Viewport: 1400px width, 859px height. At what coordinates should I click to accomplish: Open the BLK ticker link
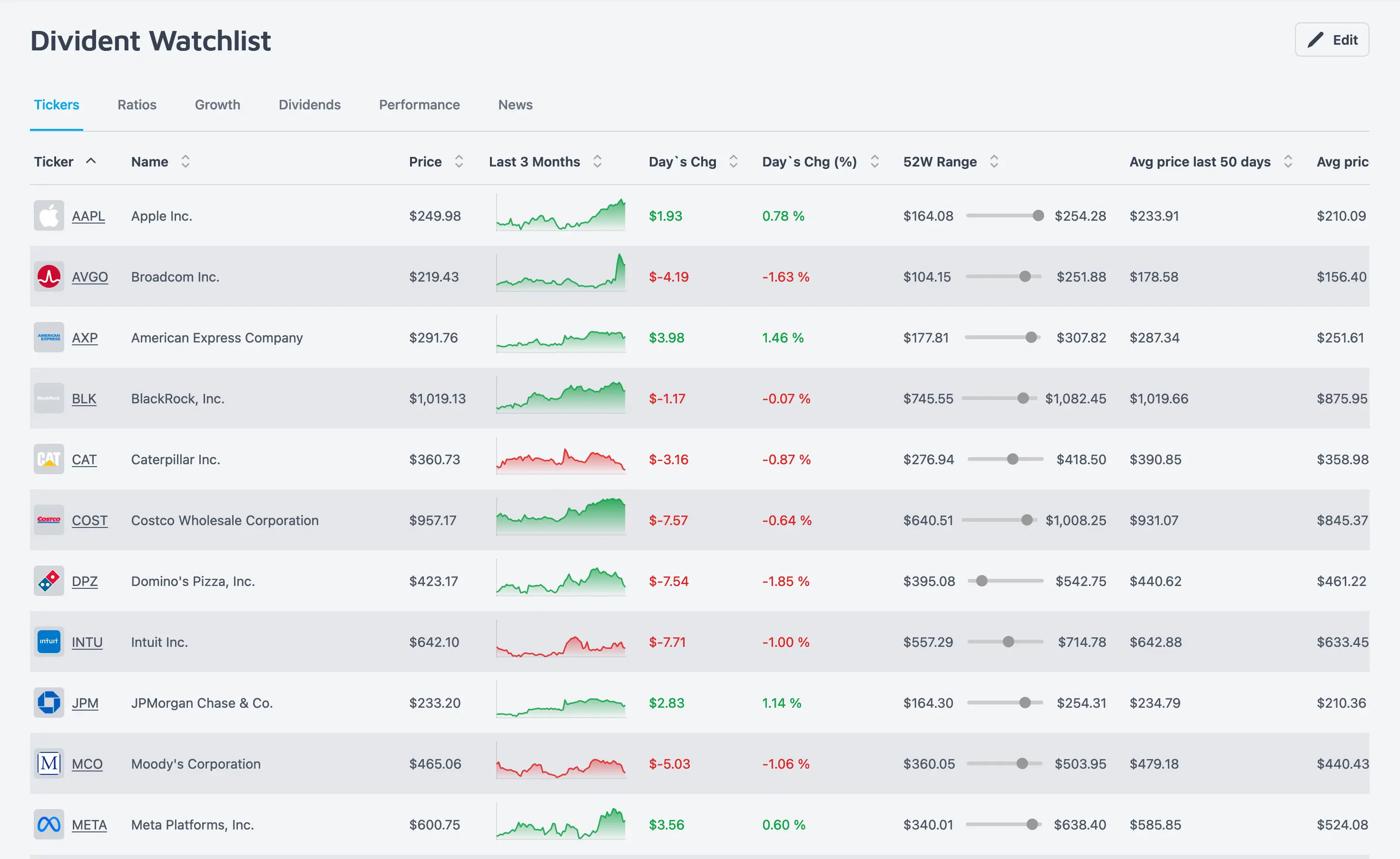click(84, 398)
